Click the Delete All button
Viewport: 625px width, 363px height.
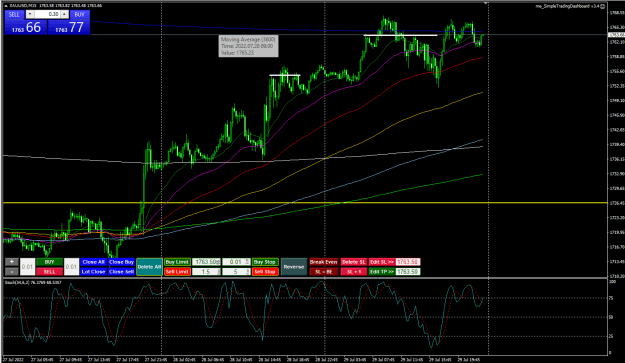(149, 267)
